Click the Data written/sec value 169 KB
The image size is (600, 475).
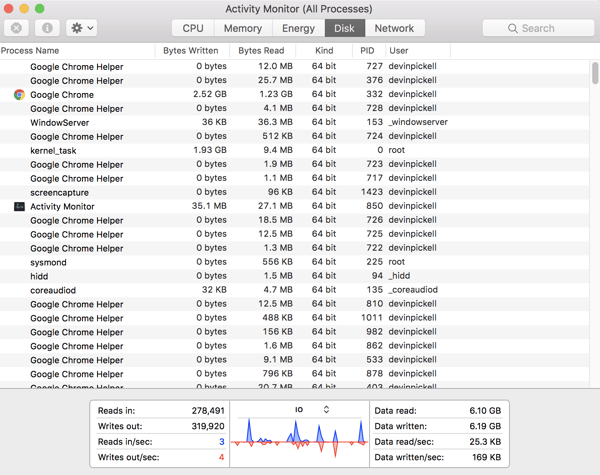pyautogui.click(x=486, y=457)
